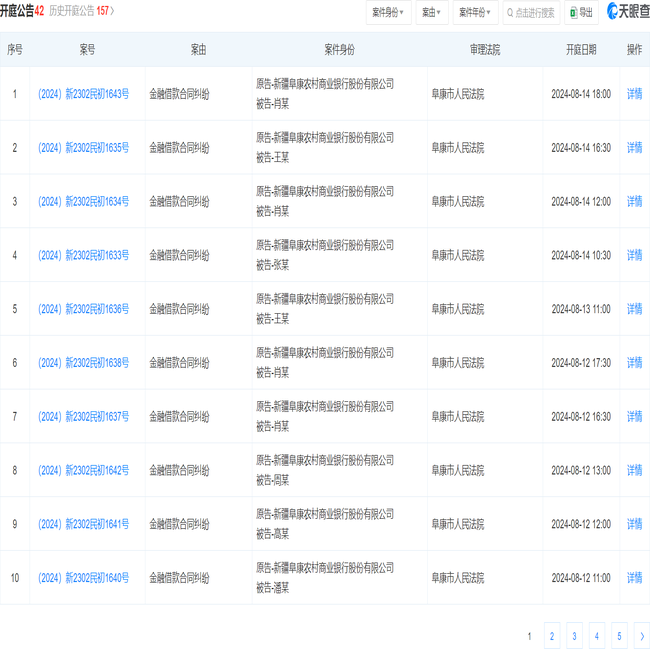Image resolution: width=650 pixels, height=650 pixels.
Task: Click 被告-周某 in row 8
Action: [x=272, y=480]
